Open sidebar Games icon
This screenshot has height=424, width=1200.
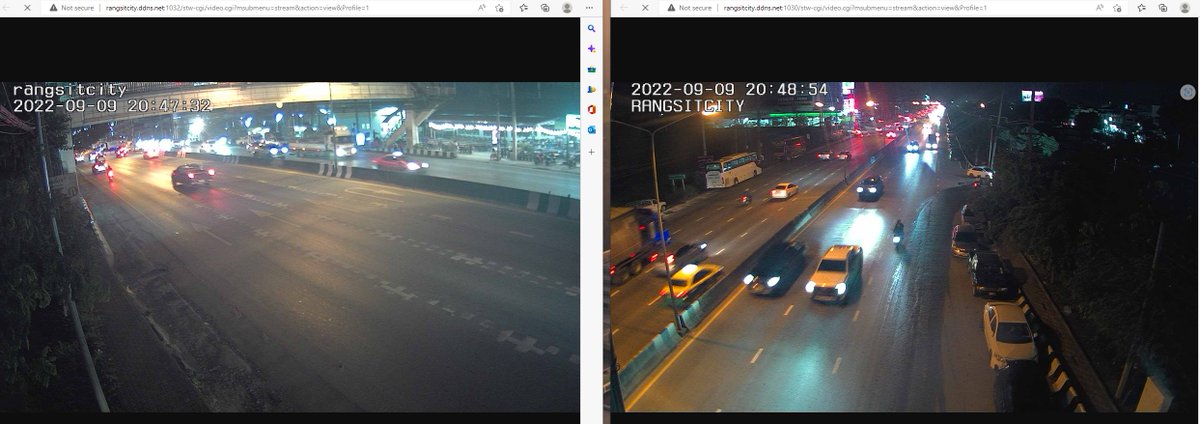tap(592, 89)
